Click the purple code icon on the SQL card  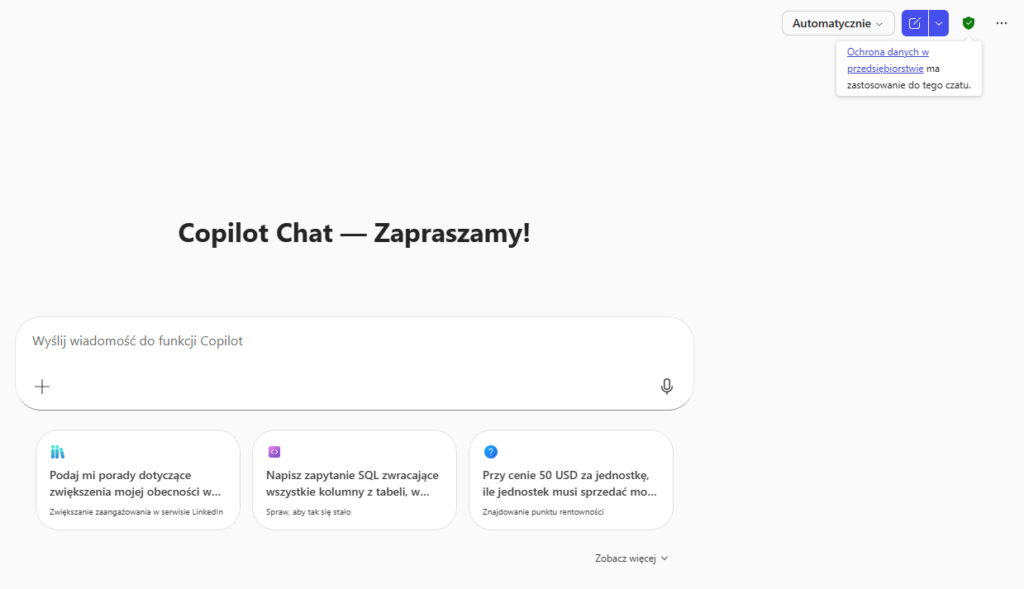tap(272, 452)
